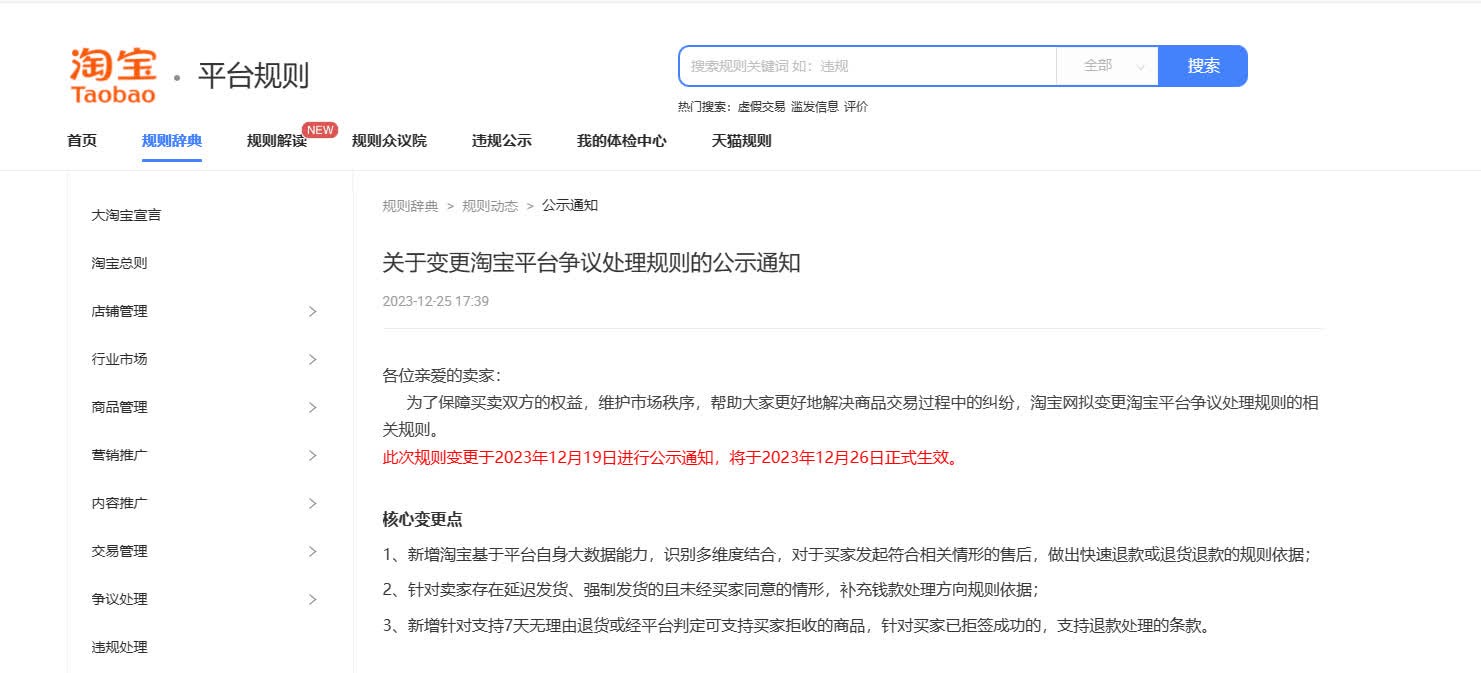Expand the 交易管理 arrow
Screen dimensions: 1481x673
coord(312,551)
